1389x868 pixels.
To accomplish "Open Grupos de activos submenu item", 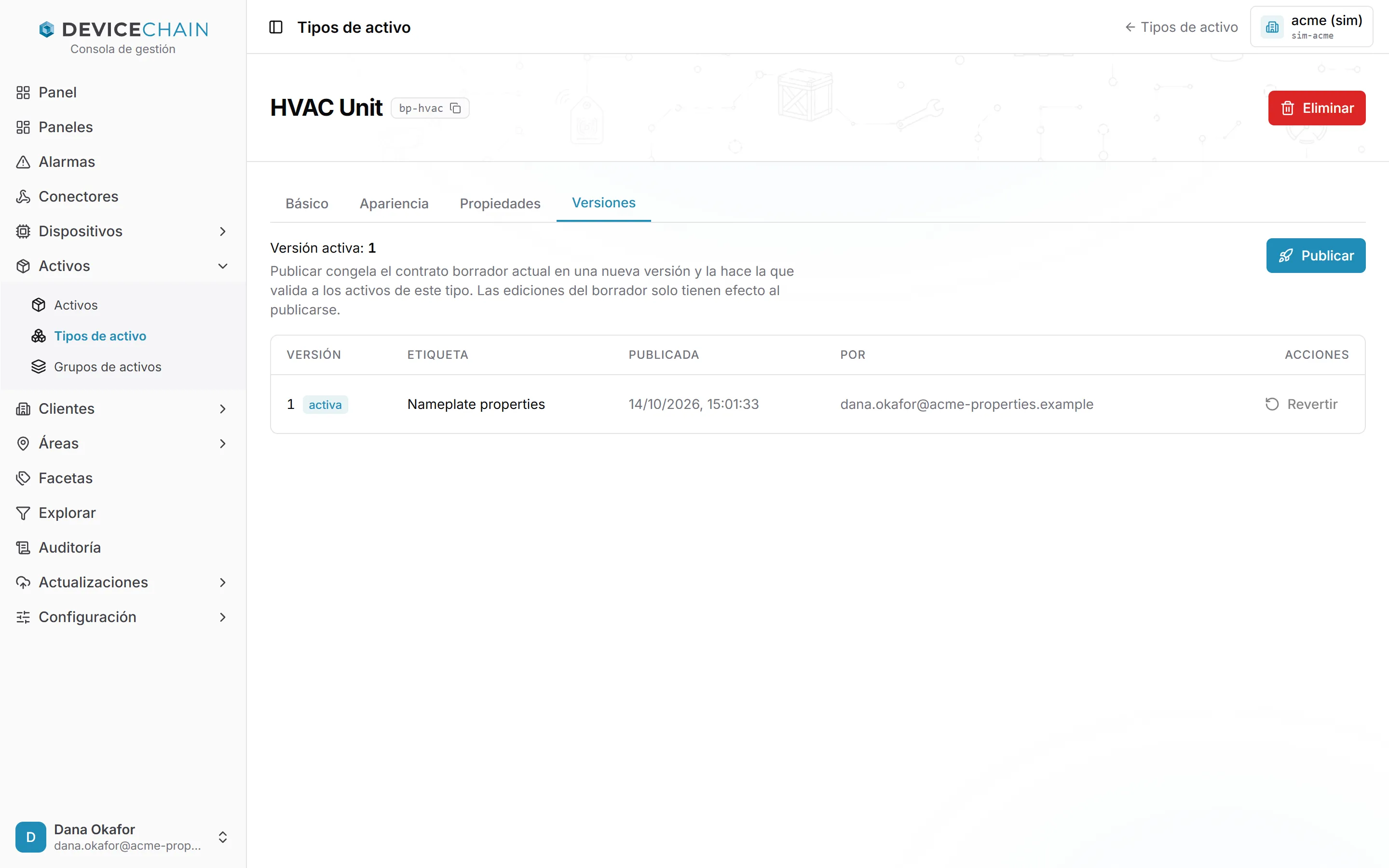I will click(131, 367).
